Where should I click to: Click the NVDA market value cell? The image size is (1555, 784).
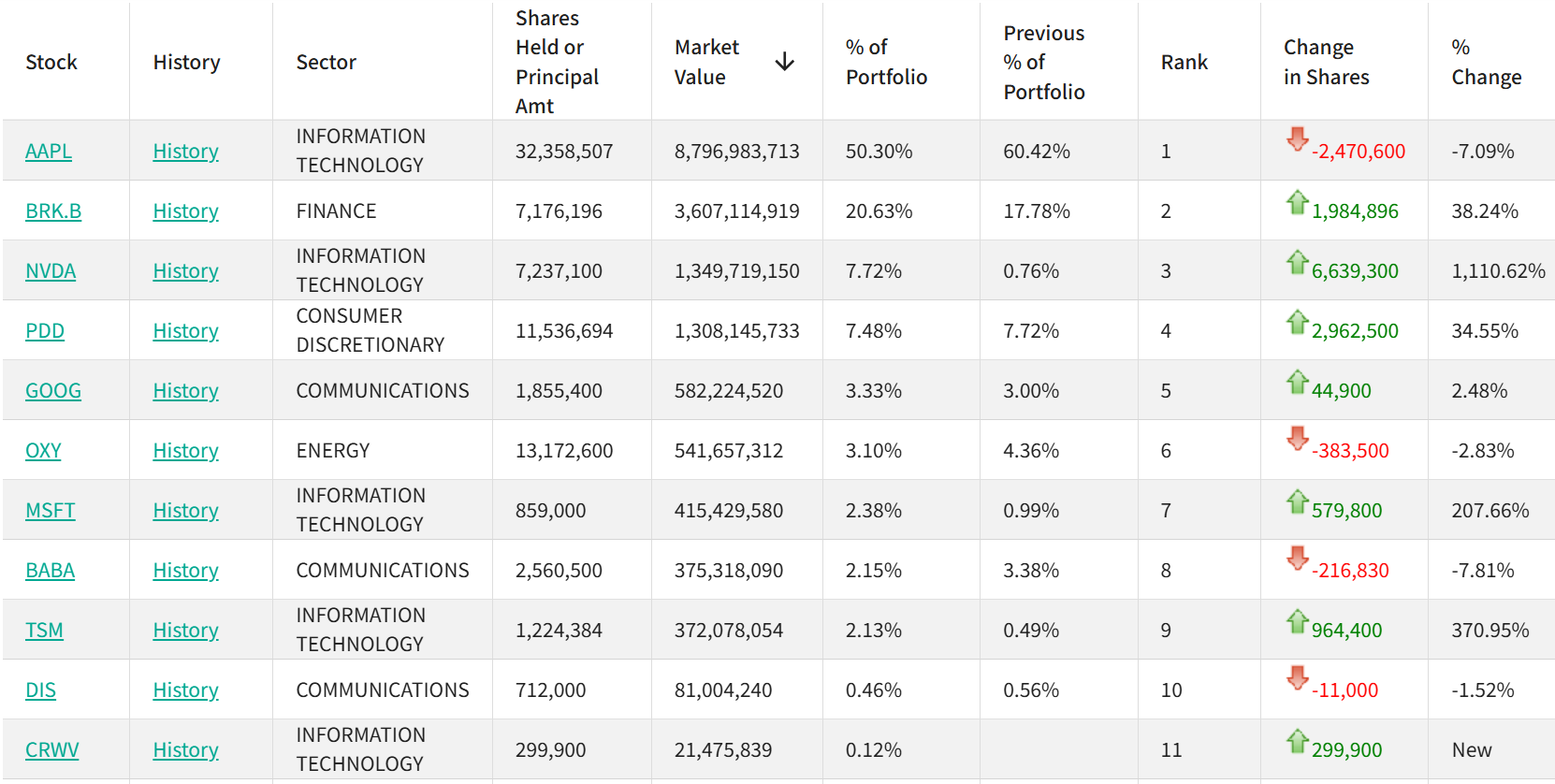point(736,271)
